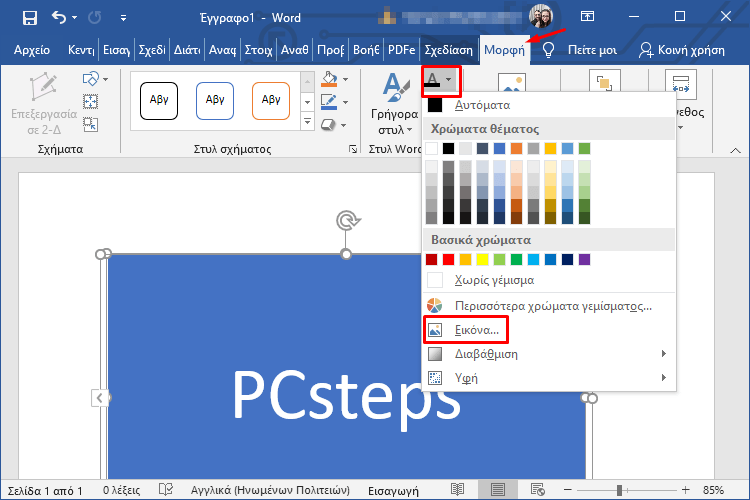Select the blue outline Αβγ shape style

point(215,100)
